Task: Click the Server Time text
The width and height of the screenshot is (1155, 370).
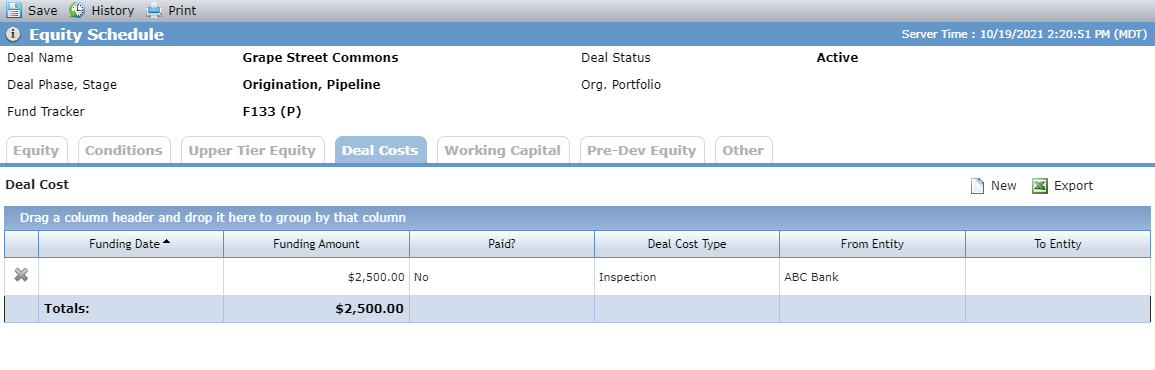Action: [1024, 35]
